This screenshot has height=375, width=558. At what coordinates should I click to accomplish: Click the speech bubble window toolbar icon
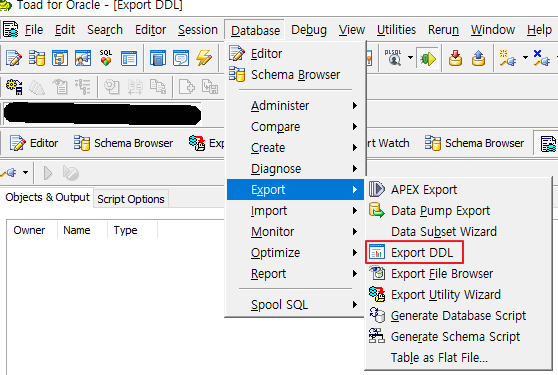[181, 58]
